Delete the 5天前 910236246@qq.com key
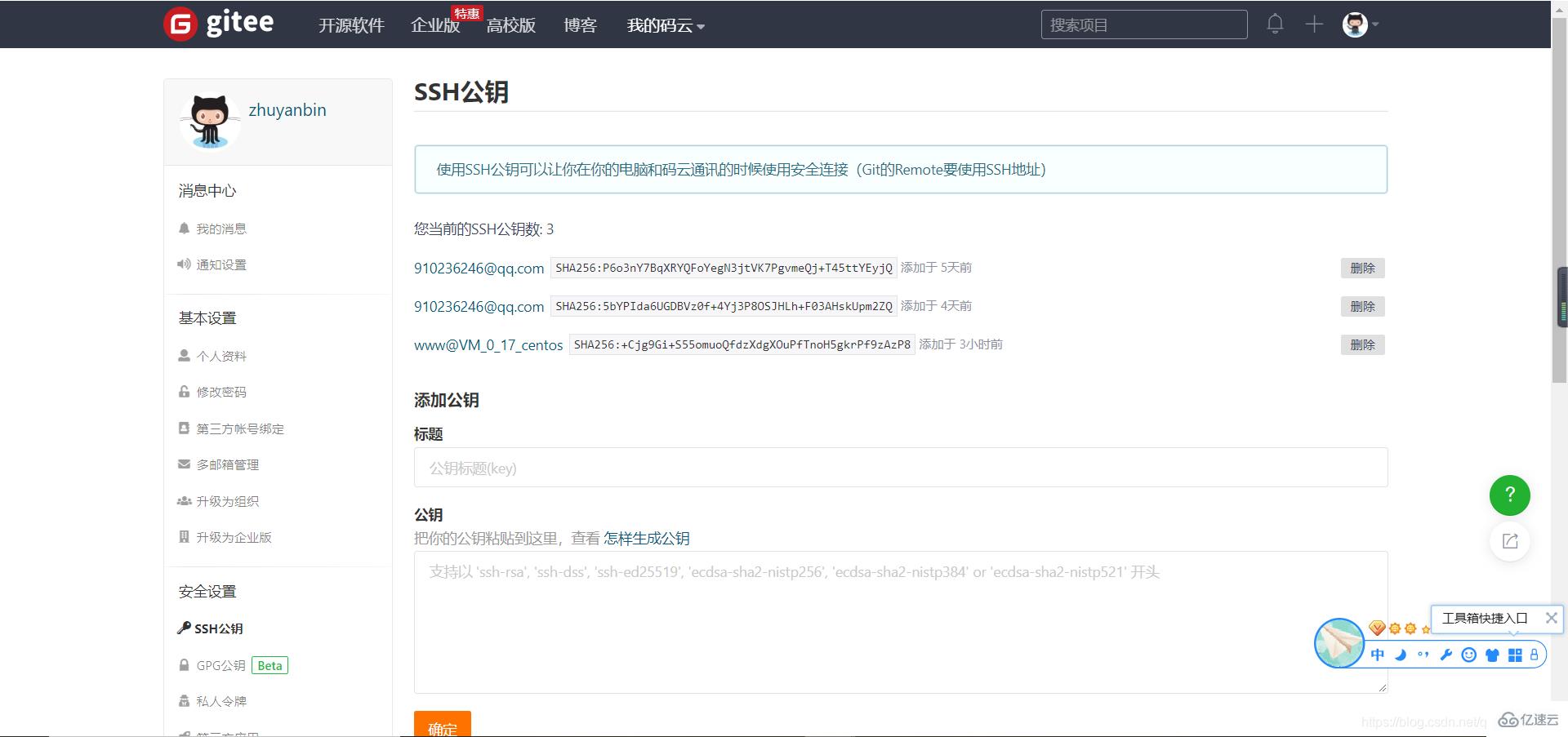1568x737 pixels. pos(1362,268)
